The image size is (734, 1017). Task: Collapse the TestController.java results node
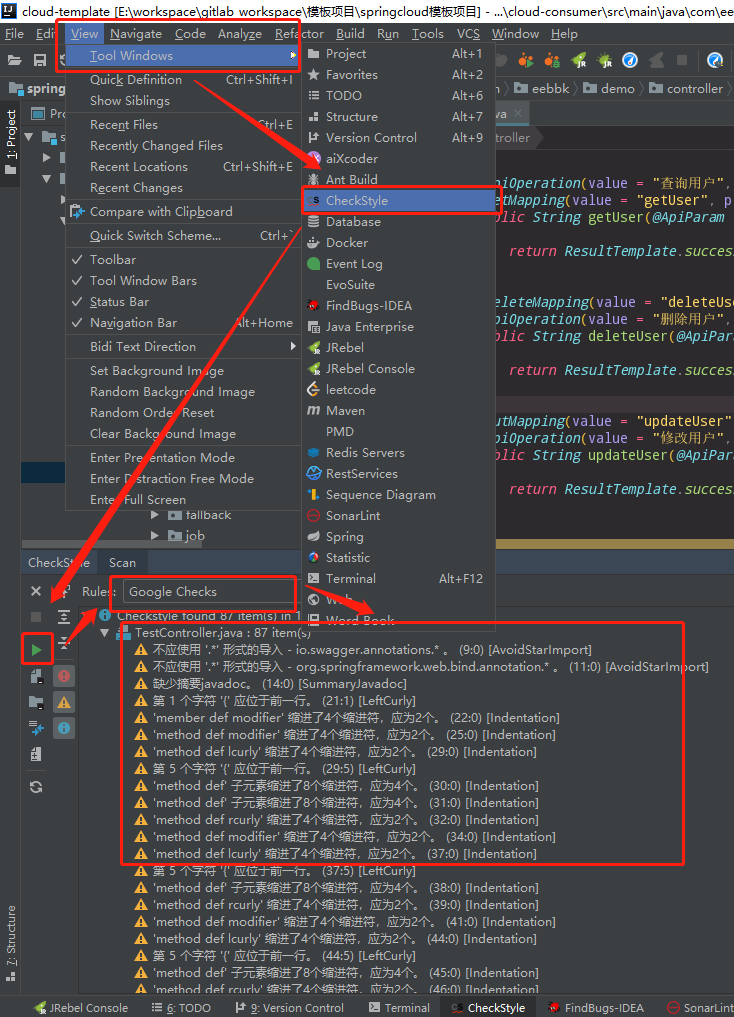(x=105, y=634)
